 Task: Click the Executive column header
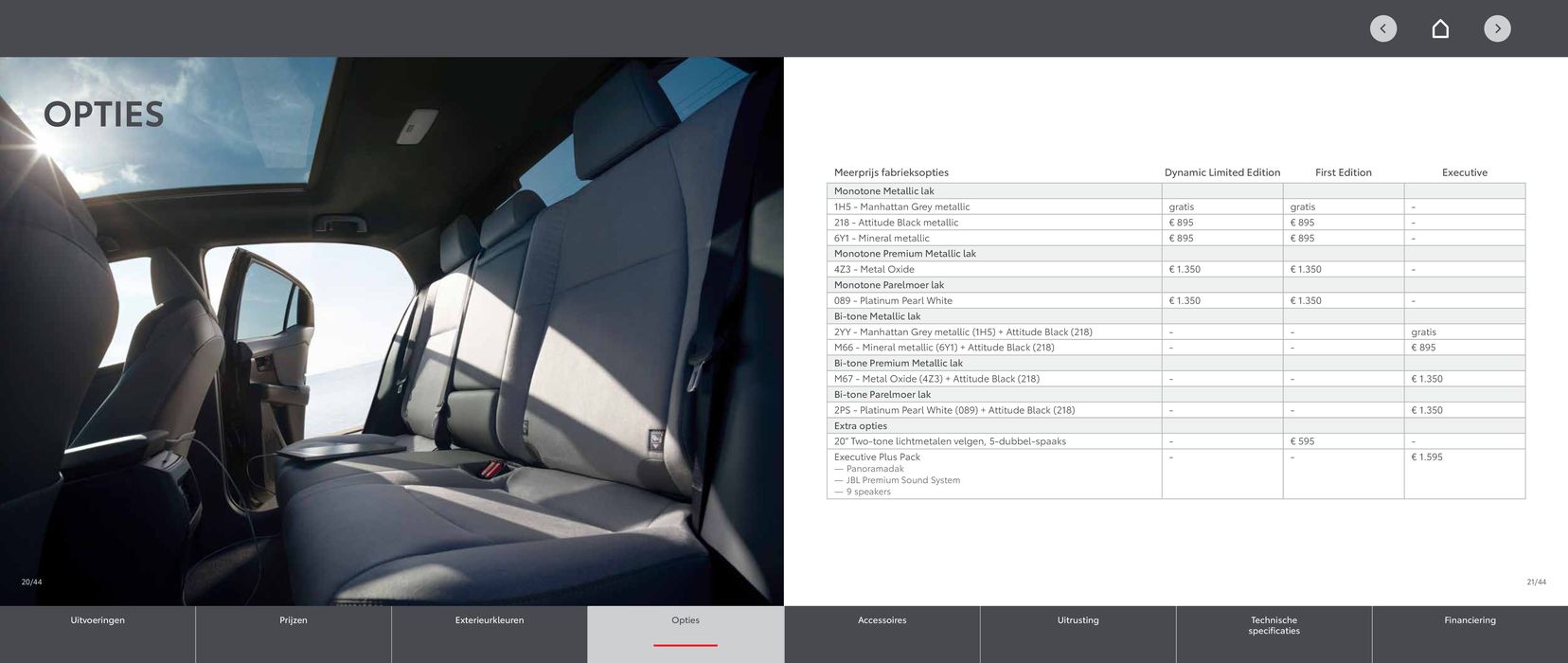(1464, 172)
